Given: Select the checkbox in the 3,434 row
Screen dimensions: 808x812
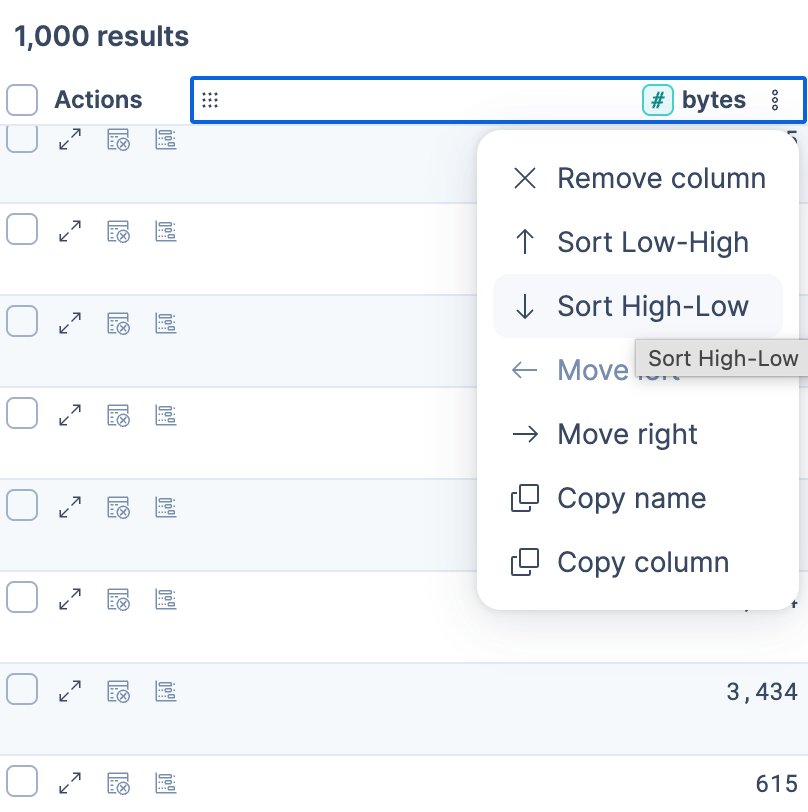Looking at the screenshot, I should [22, 689].
